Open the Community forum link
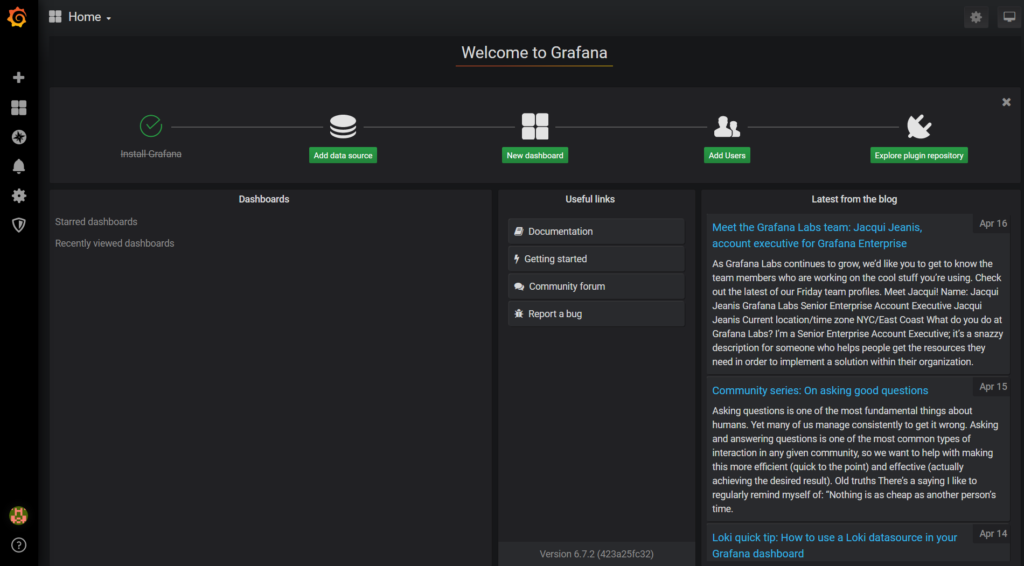1024x566 pixels. click(596, 286)
